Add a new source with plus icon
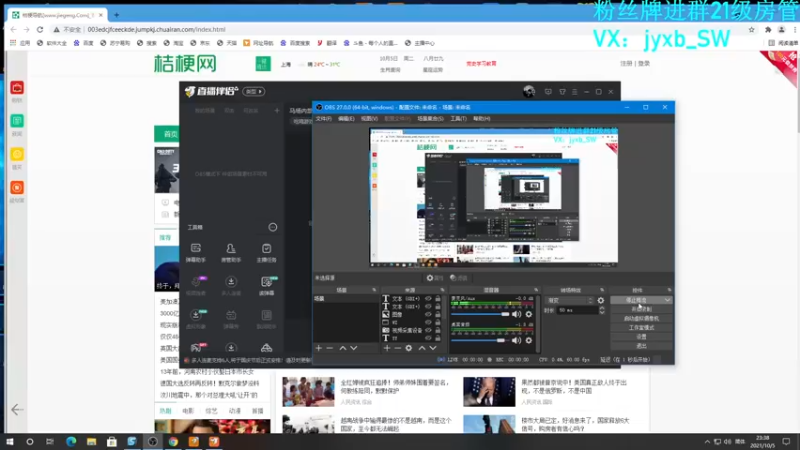 tap(387, 348)
